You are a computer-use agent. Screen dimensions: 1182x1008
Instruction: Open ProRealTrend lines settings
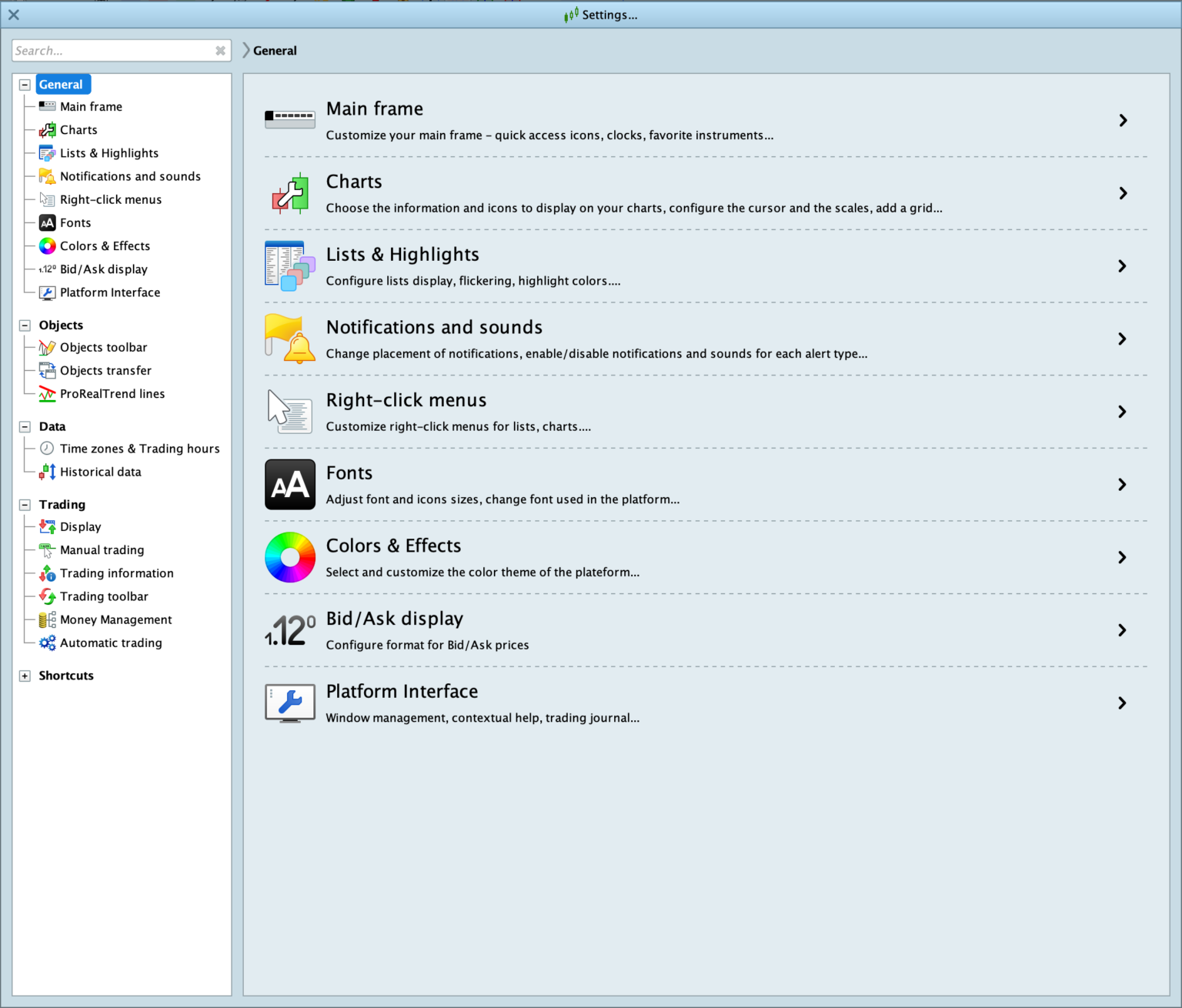pyautogui.click(x=112, y=393)
